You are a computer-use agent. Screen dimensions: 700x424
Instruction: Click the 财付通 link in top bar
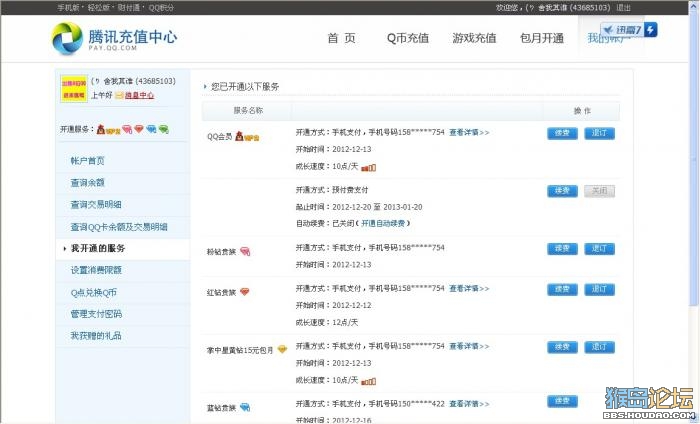129,8
